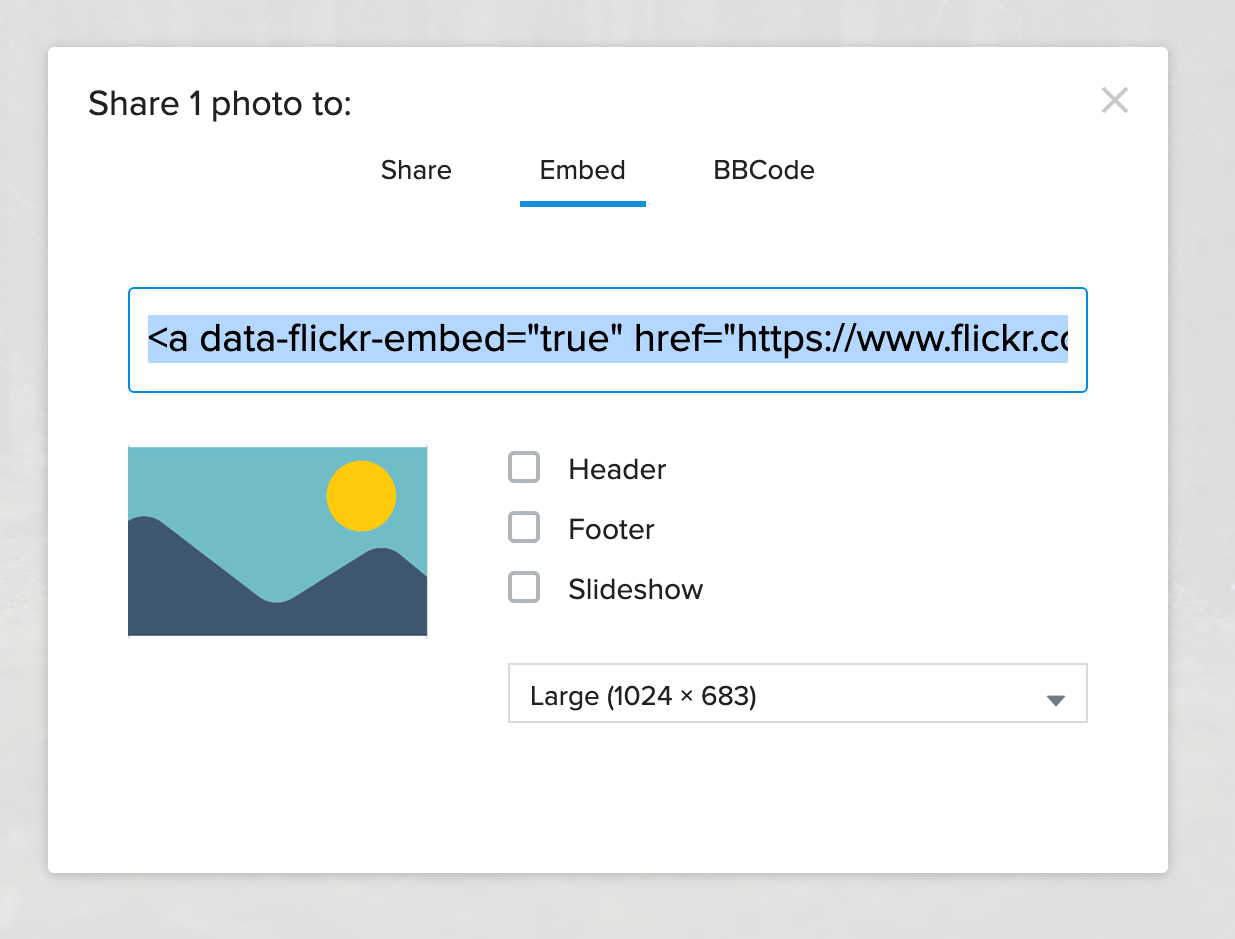Screen dimensions: 1235x939
Task: Select the Embed tab
Action: point(582,171)
